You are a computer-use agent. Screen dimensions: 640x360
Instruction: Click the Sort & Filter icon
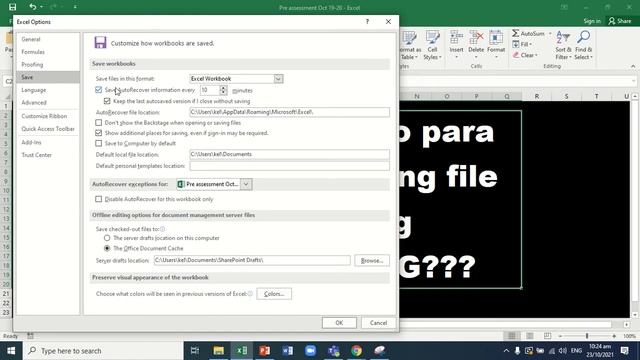coord(563,38)
